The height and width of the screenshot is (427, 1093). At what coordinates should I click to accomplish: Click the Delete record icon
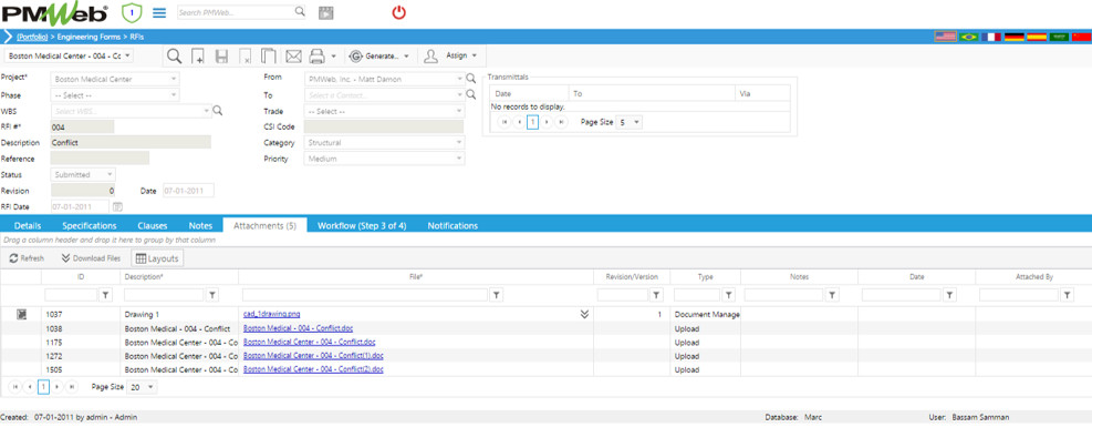click(x=245, y=57)
